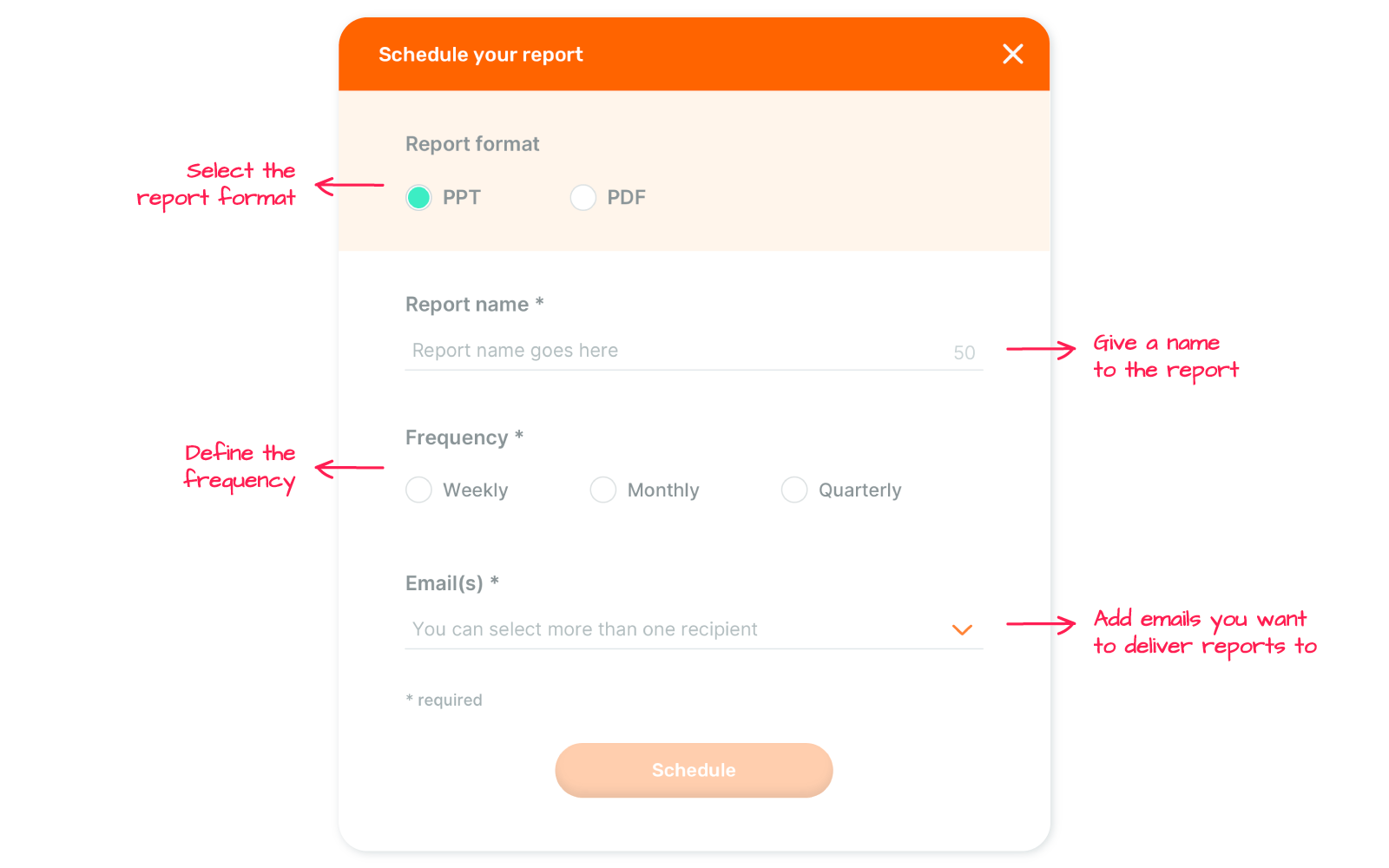Click the Email(s) field label
Screen dimensions: 1389x868
click(451, 583)
